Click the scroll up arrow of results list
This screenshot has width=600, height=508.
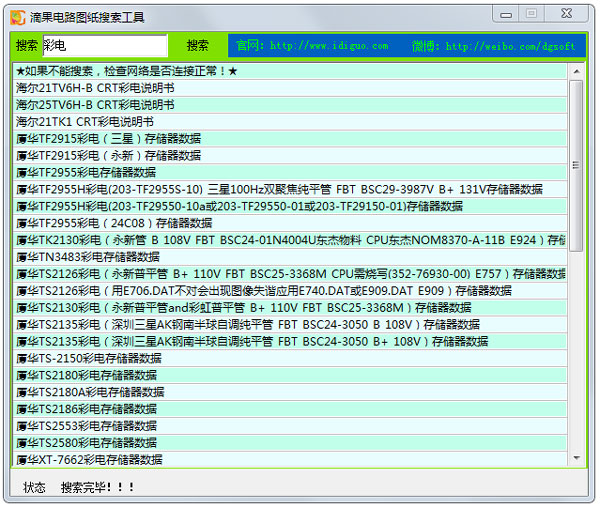coord(577,72)
